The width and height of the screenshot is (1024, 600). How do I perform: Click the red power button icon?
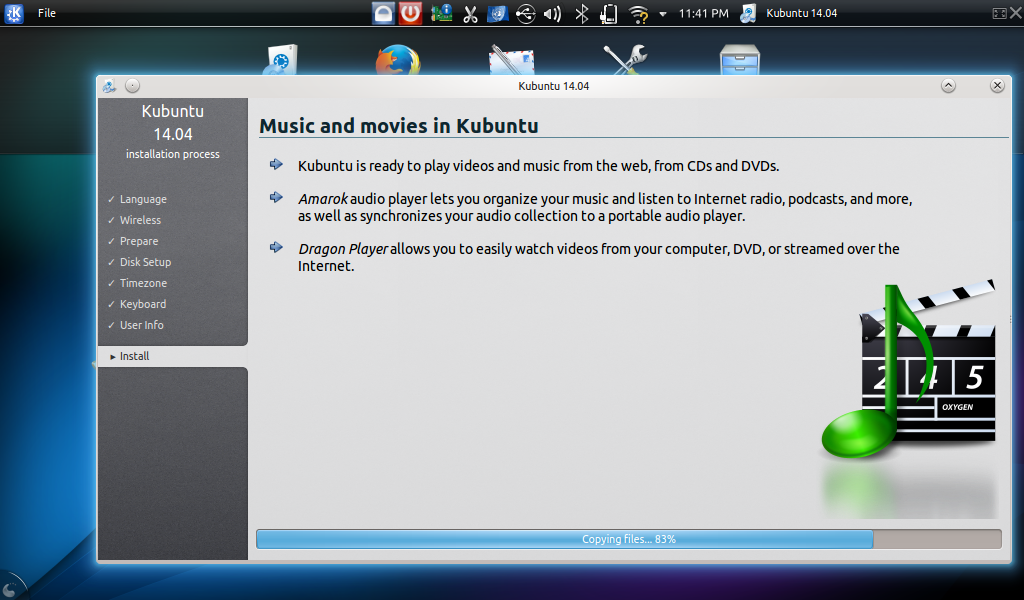411,13
